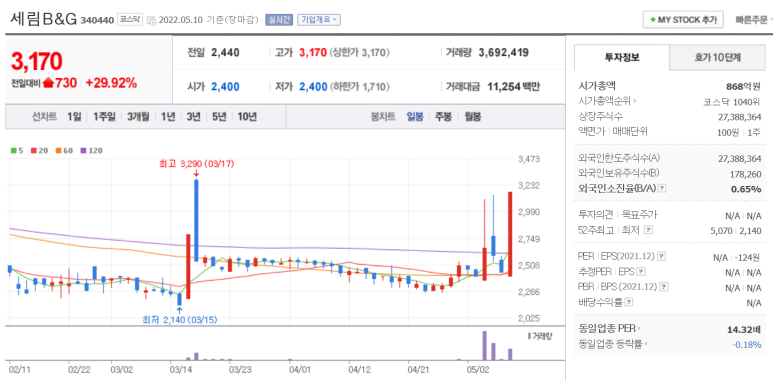Click help icon next to 배당수익률
Screen dimensions: 773x381
(629, 302)
